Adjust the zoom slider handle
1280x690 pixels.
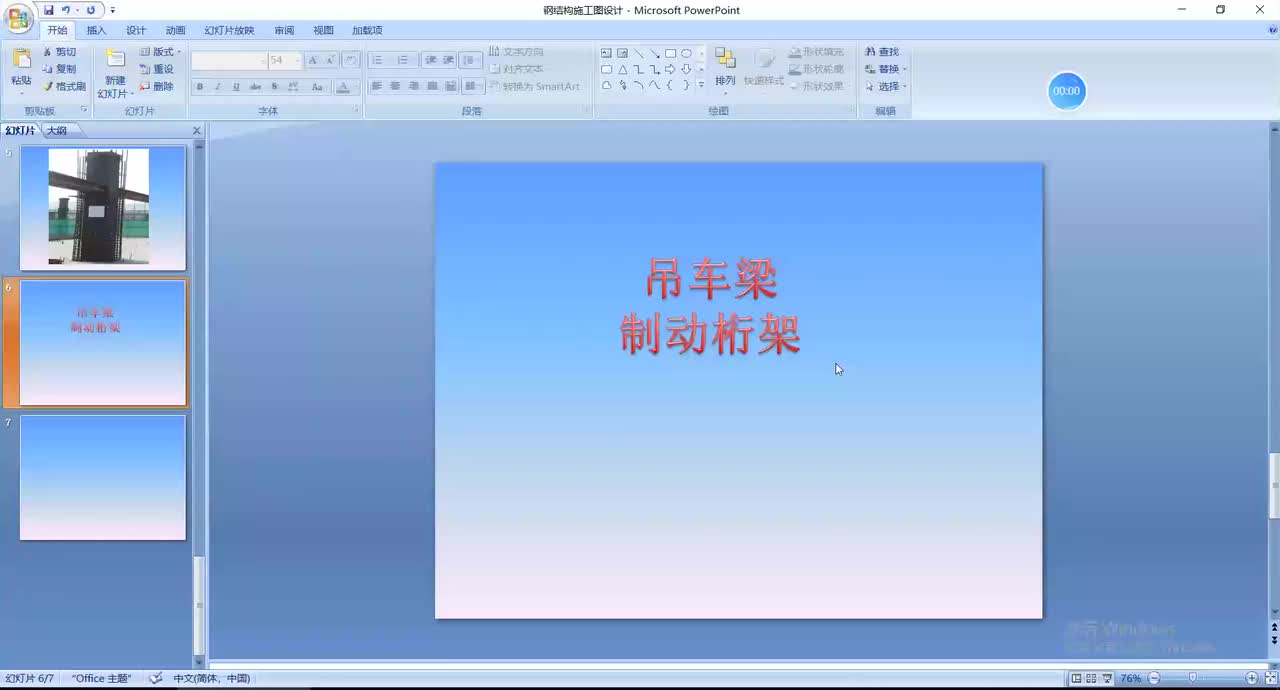click(x=1192, y=678)
